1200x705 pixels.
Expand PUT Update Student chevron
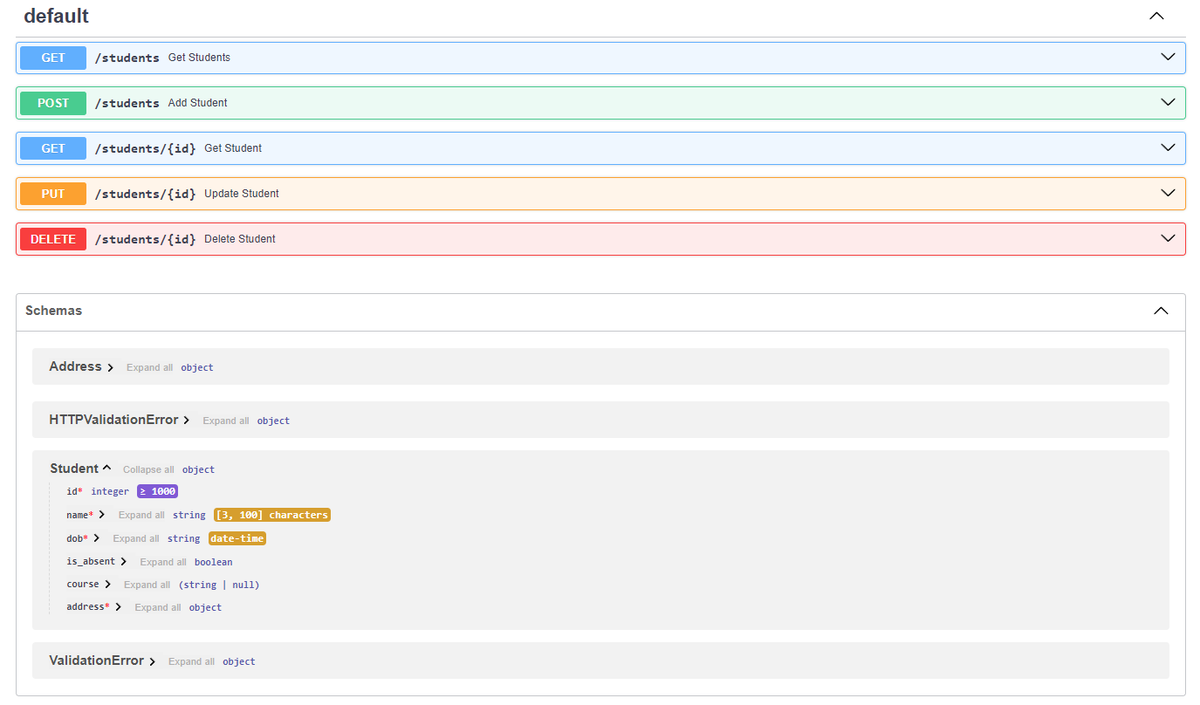[1168, 193]
